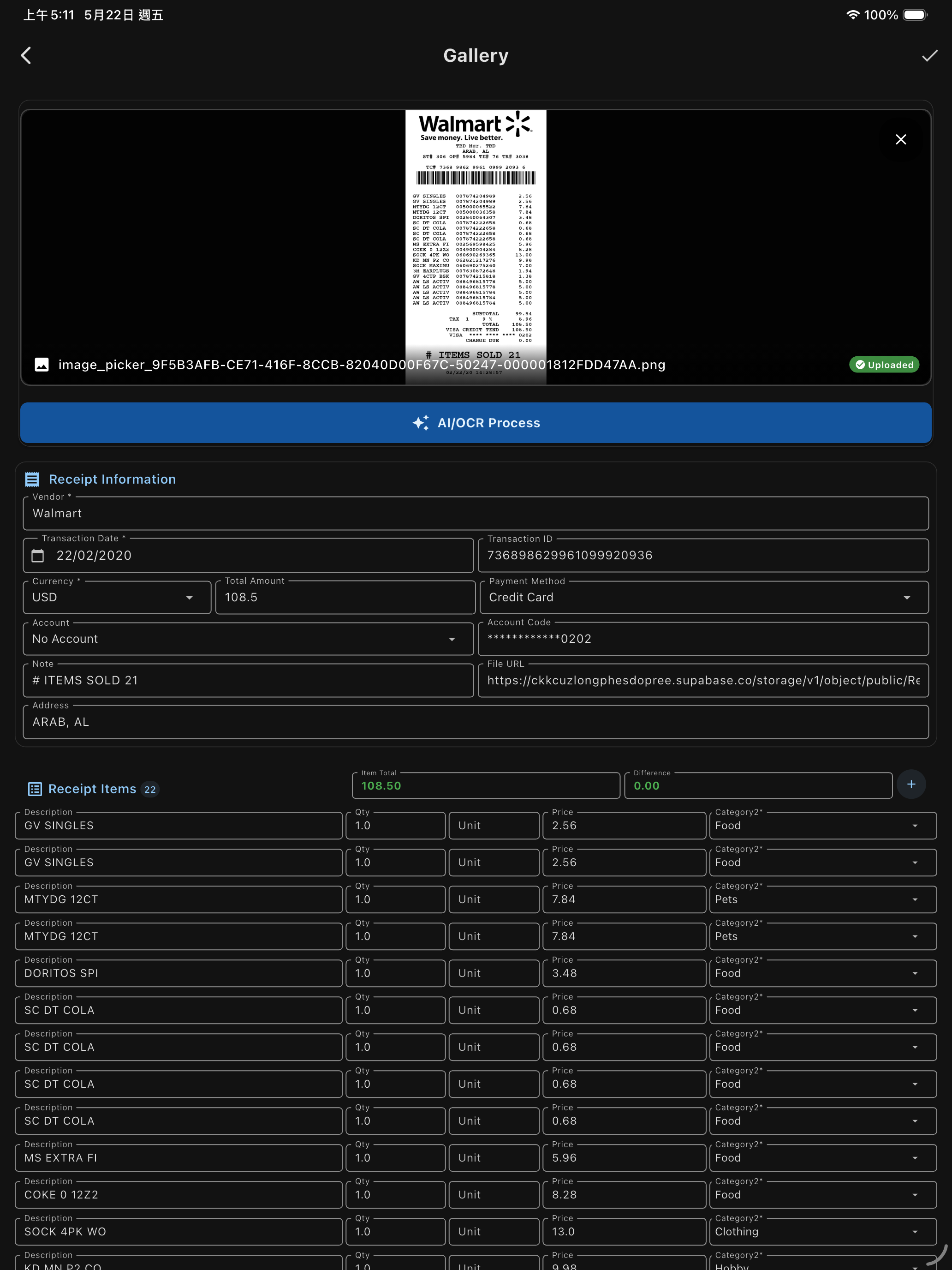Edit the Account Code field
The image size is (952, 1270).
(x=703, y=638)
